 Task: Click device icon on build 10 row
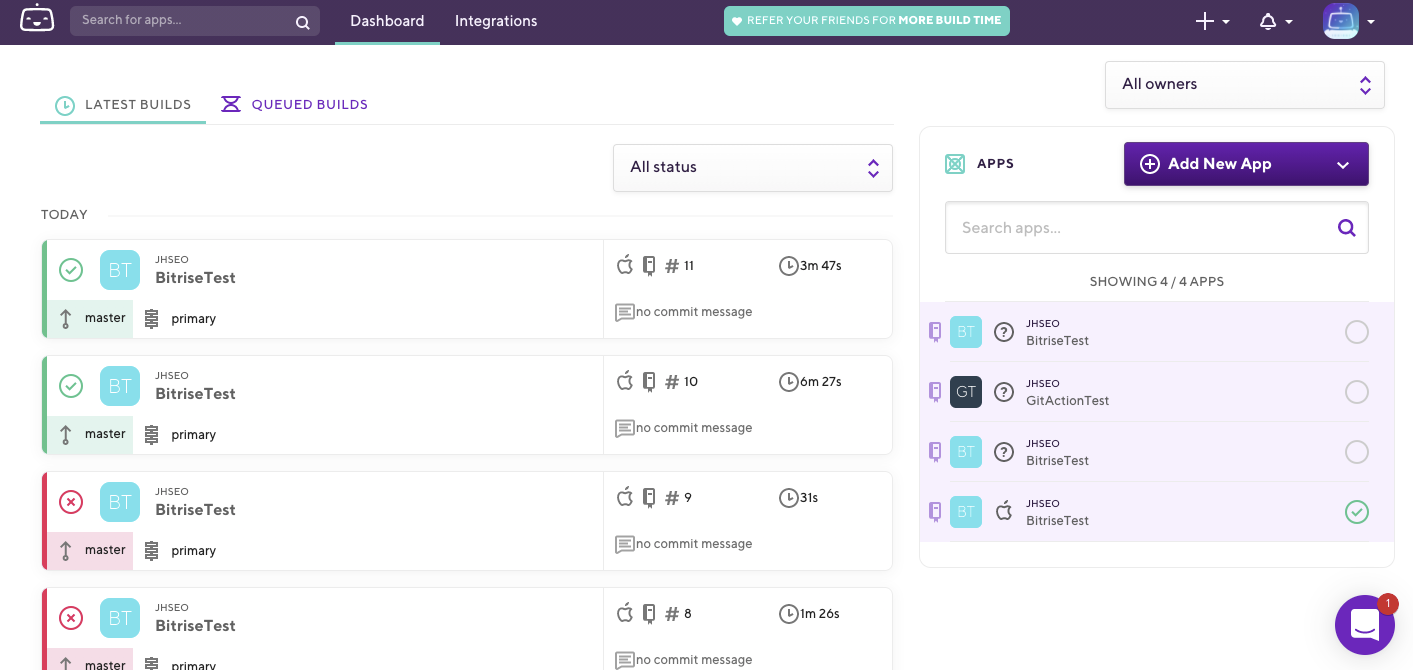pos(649,382)
